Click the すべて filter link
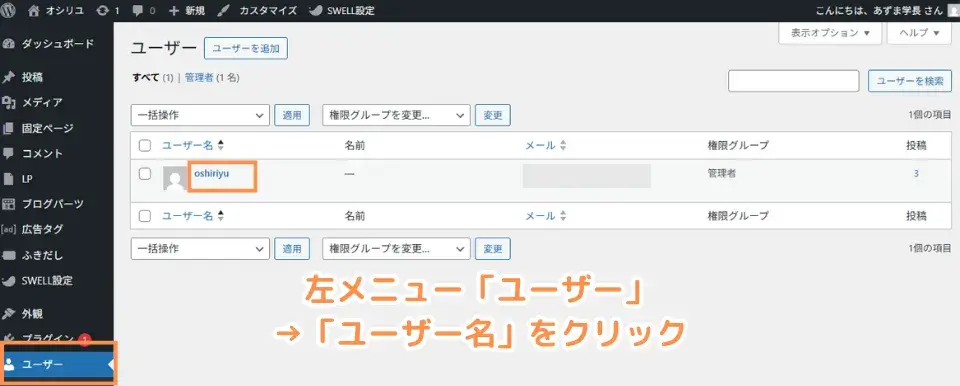 point(146,78)
